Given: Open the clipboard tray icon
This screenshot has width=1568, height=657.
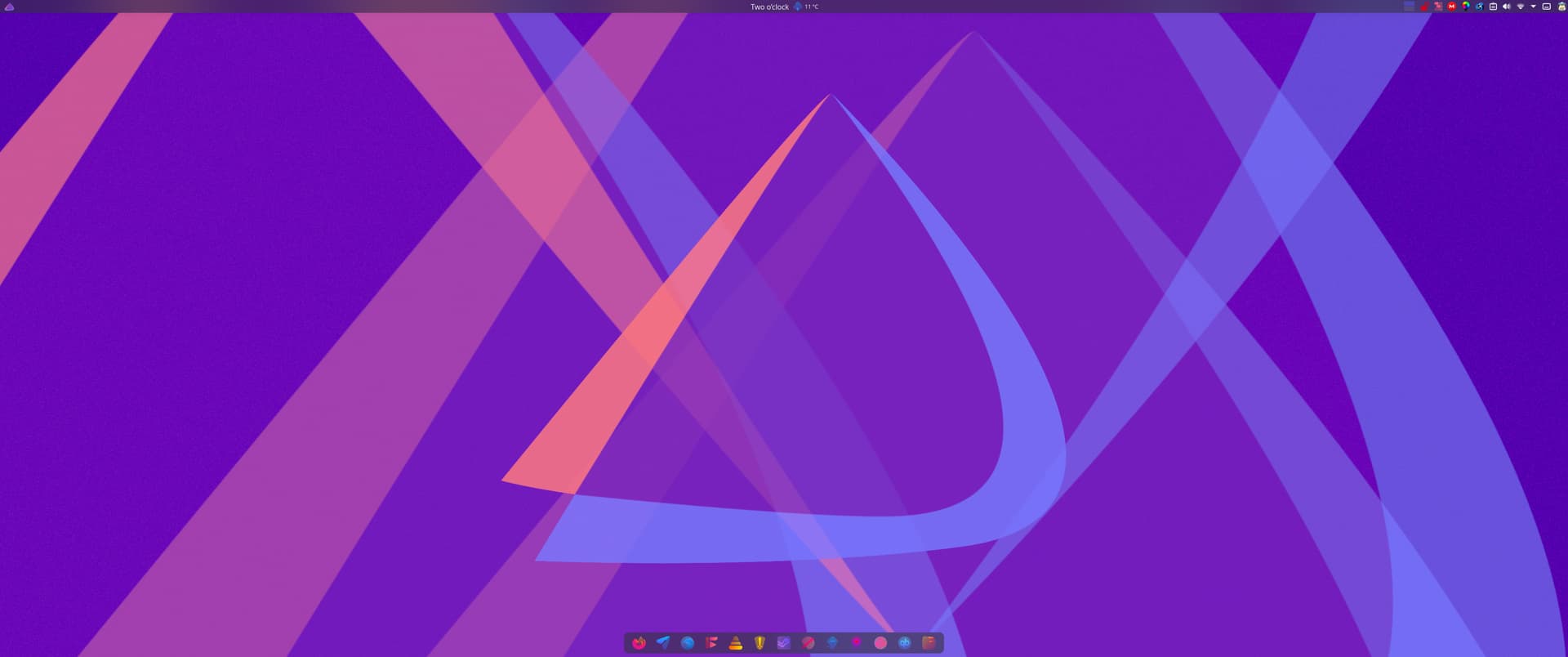Looking at the screenshot, I should coord(1493,7).
